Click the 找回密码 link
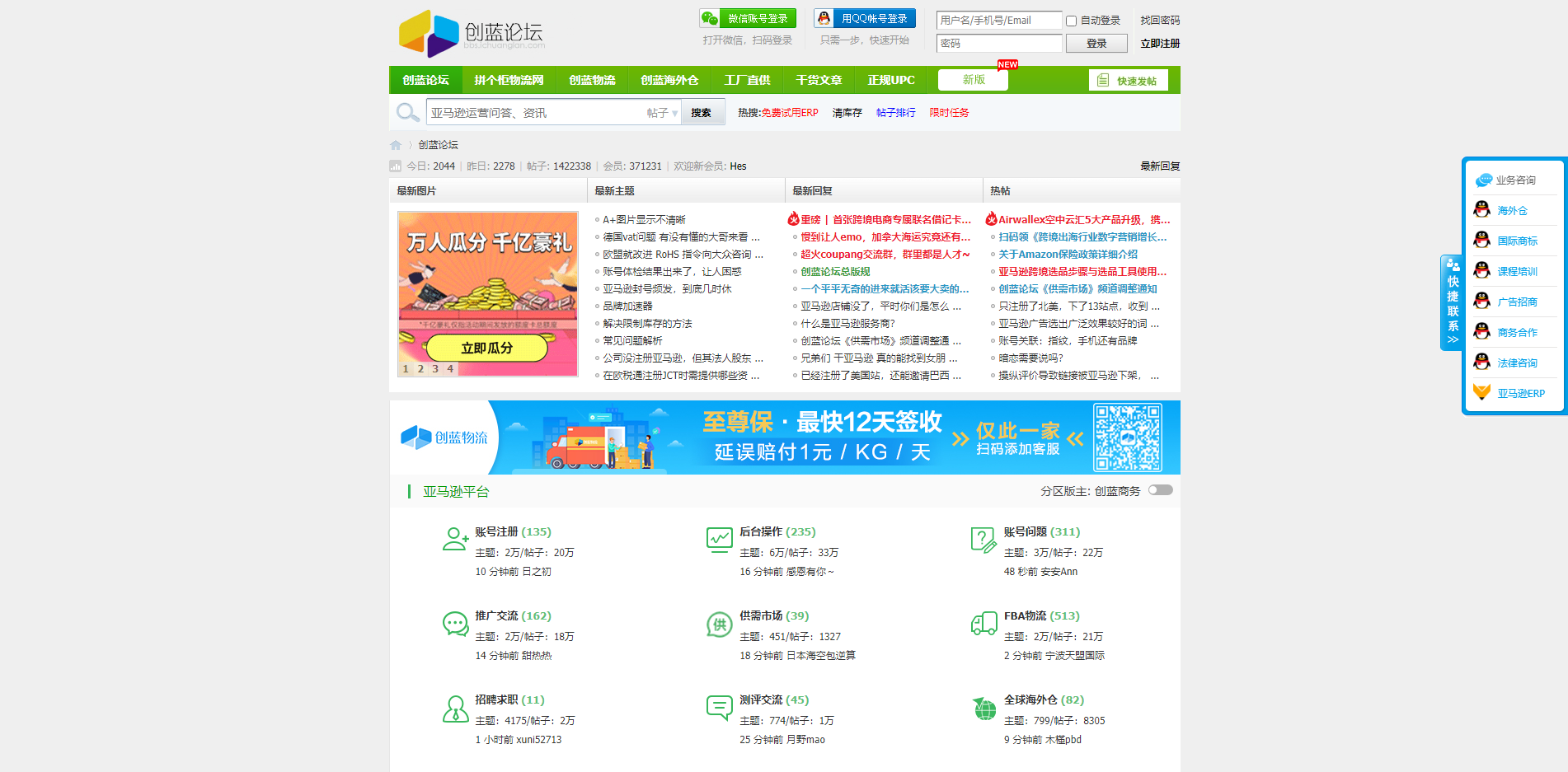 coord(1160,21)
